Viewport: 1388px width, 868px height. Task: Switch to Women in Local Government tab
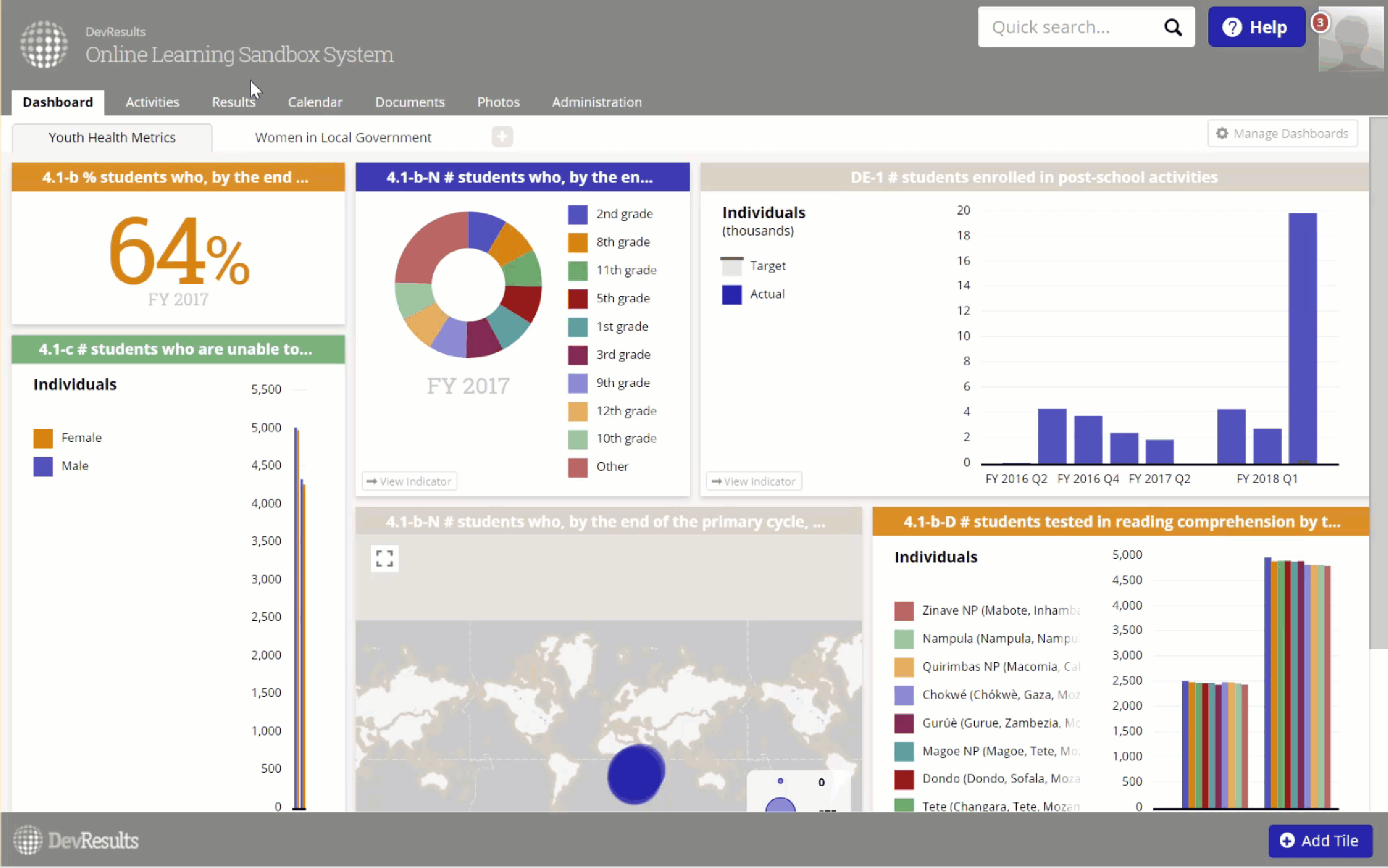pos(343,137)
